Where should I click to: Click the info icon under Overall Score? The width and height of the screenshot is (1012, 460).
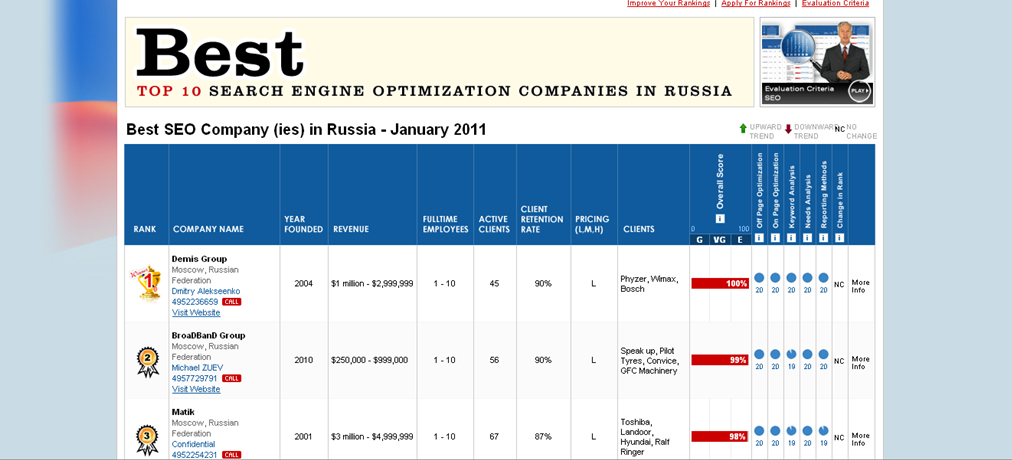[720, 219]
